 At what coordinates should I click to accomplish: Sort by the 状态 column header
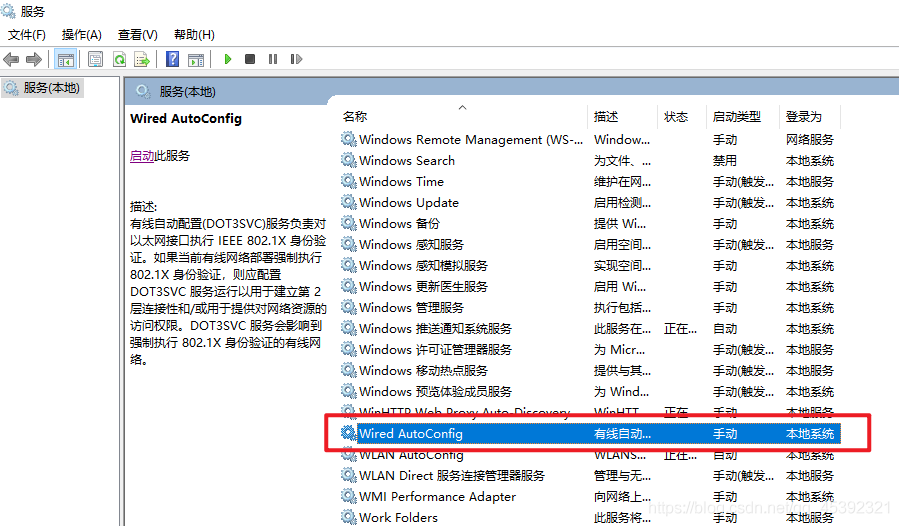(675, 116)
